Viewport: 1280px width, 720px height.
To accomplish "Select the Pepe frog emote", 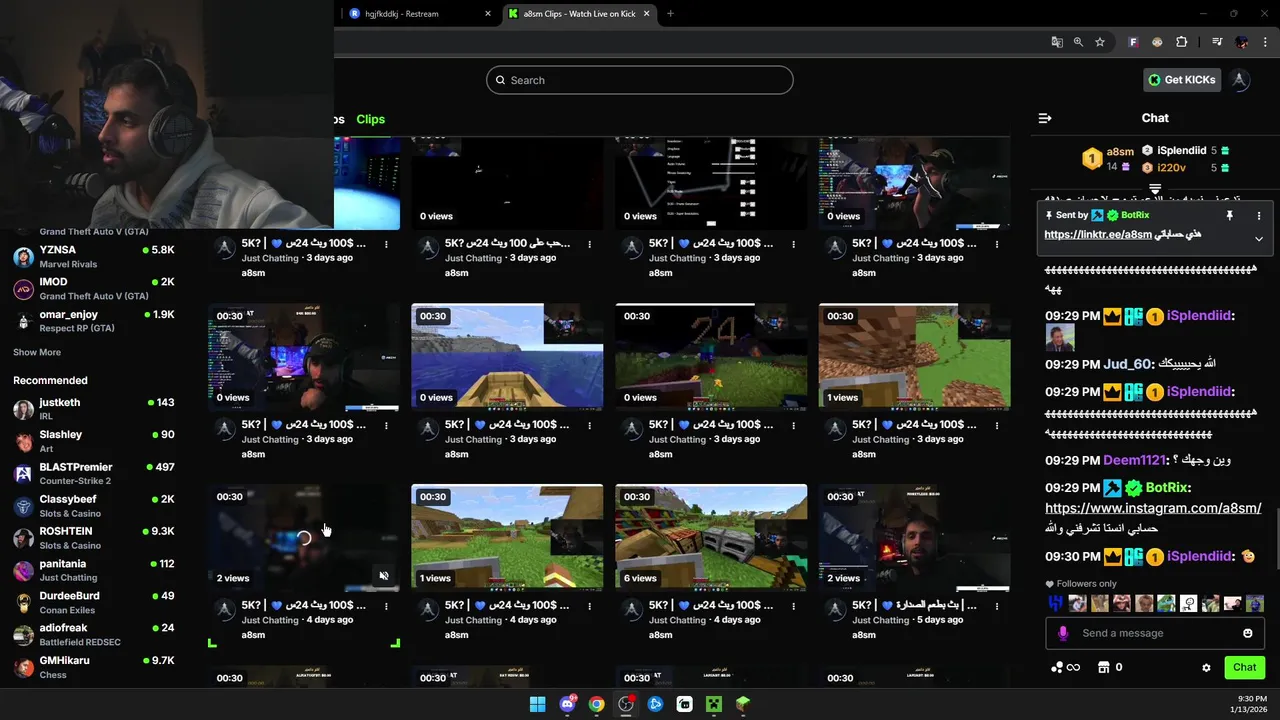I will click(x=1166, y=603).
